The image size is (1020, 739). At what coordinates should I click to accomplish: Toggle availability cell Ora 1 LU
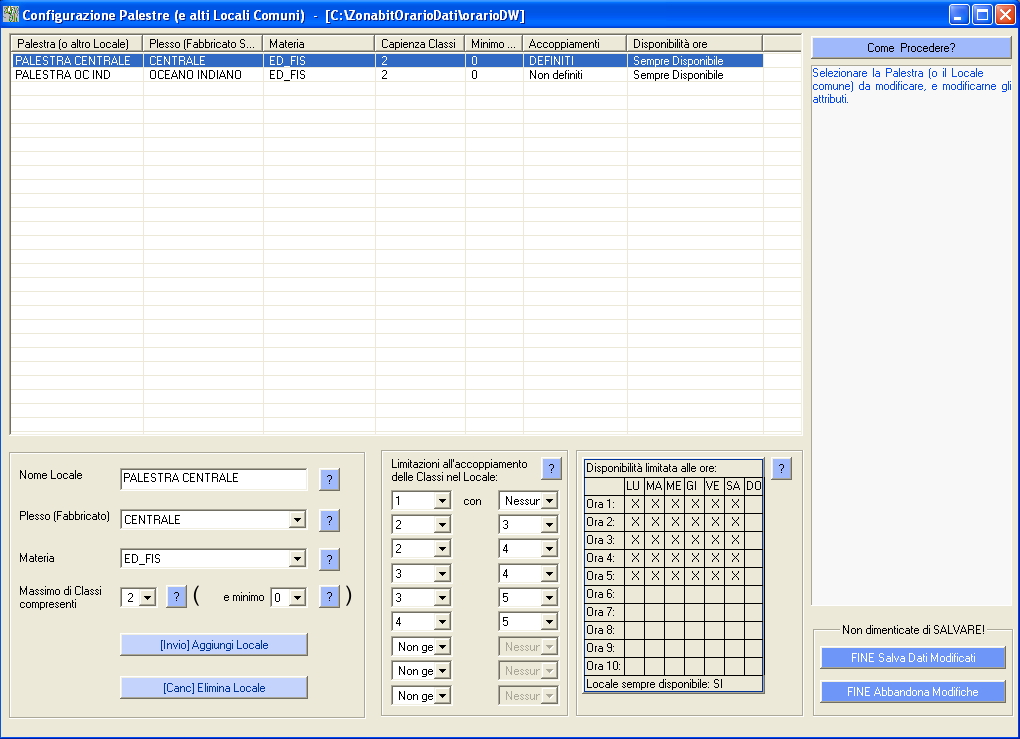pyautogui.click(x=635, y=504)
